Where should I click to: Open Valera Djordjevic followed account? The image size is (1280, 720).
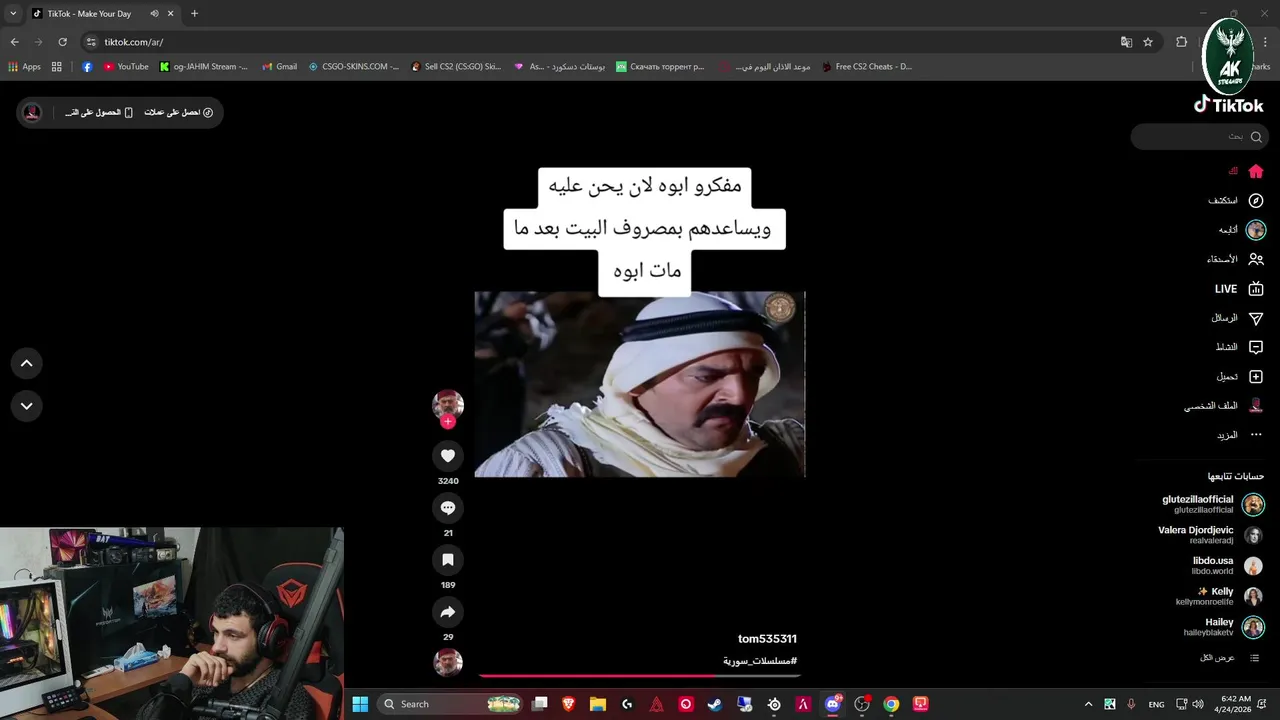coord(1210,535)
